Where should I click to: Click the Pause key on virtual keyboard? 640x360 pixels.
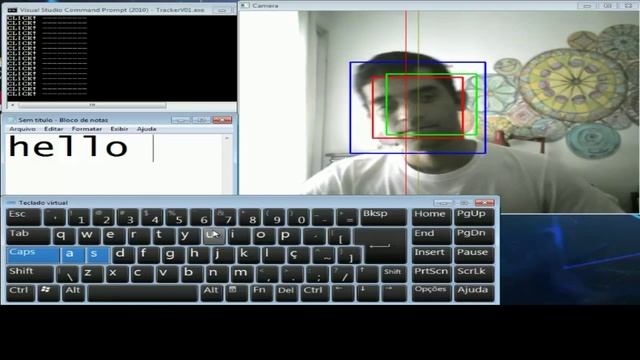[x=474, y=255]
